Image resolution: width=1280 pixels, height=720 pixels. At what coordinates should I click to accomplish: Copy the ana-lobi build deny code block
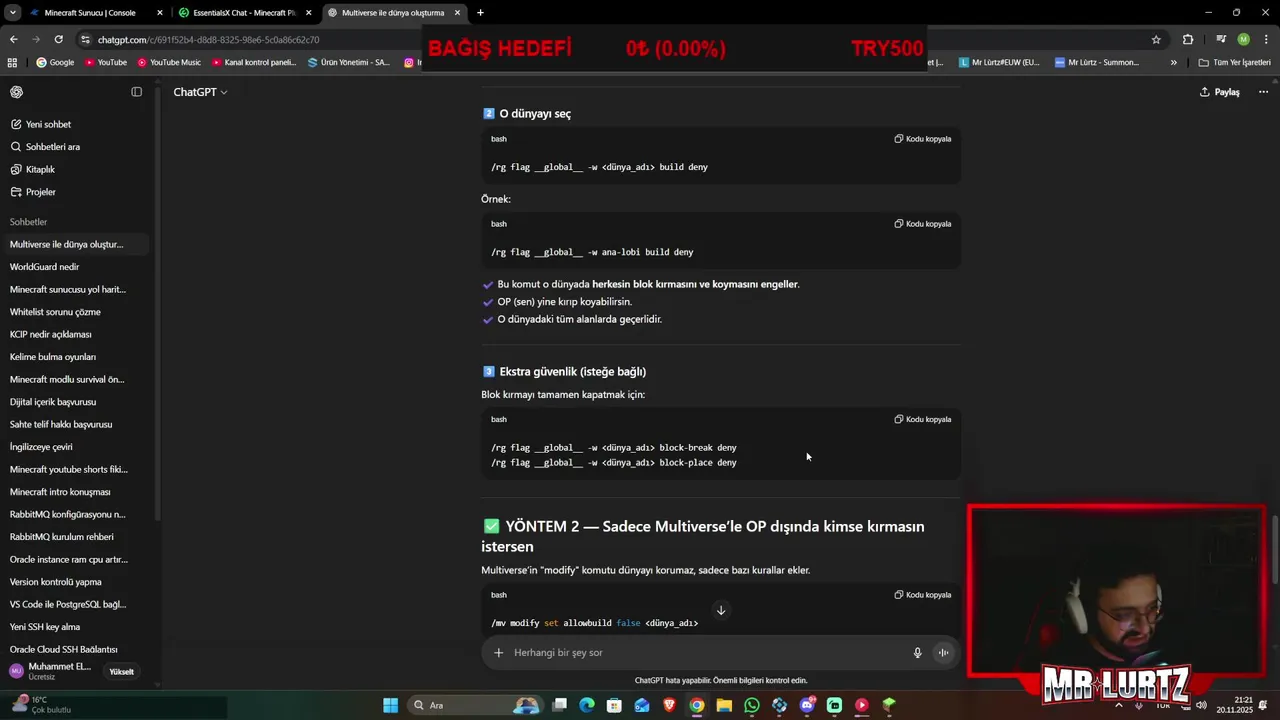(x=923, y=224)
